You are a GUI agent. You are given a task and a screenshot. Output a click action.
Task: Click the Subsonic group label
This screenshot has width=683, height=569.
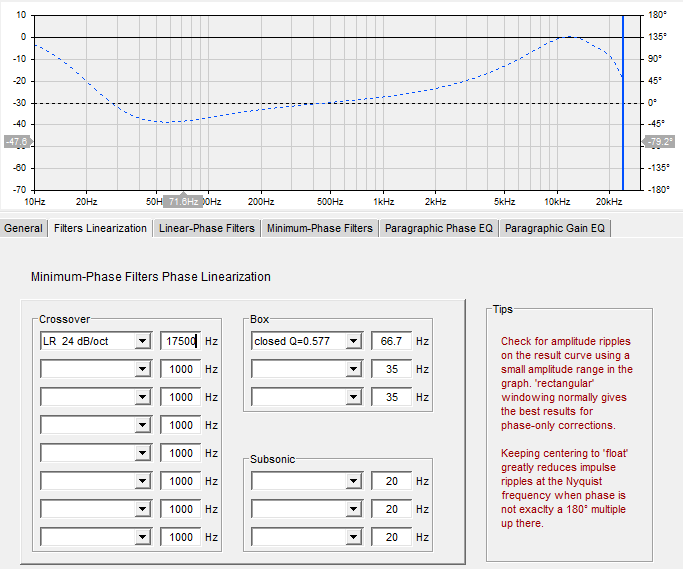click(x=273, y=459)
